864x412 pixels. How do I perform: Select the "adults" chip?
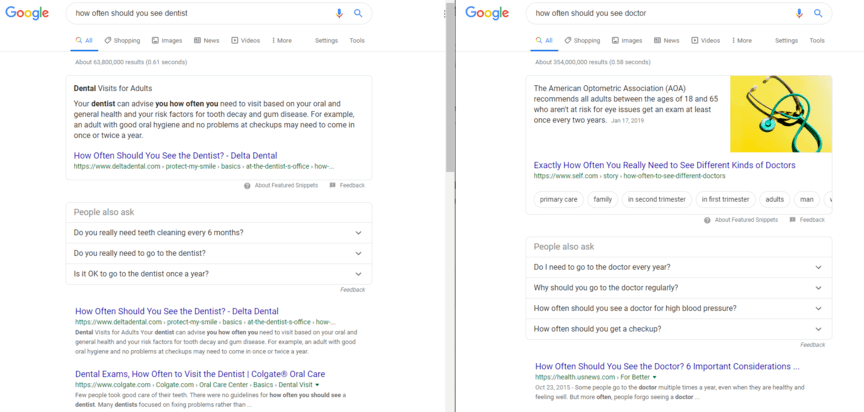[x=775, y=199]
